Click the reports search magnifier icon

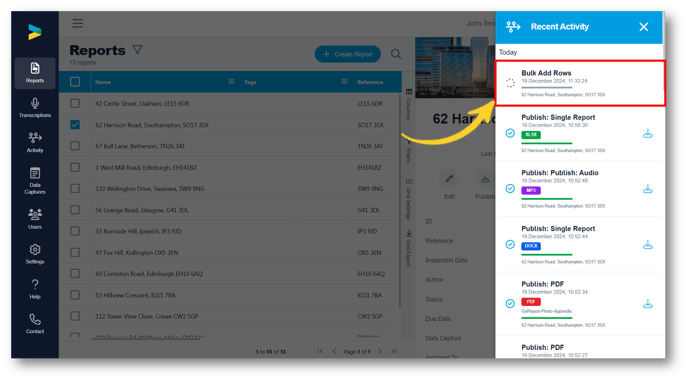(x=396, y=54)
